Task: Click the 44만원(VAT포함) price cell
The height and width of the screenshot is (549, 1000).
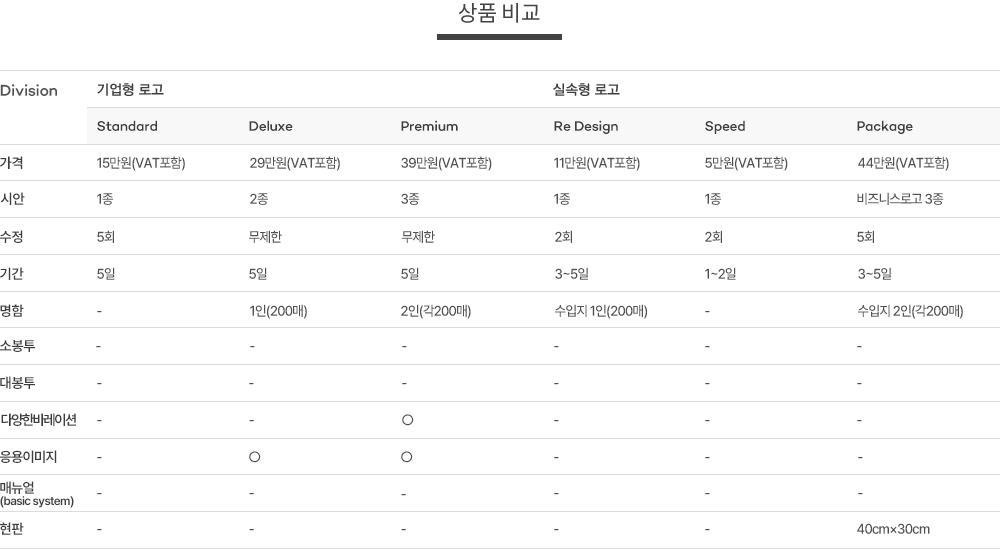Action: 903,163
